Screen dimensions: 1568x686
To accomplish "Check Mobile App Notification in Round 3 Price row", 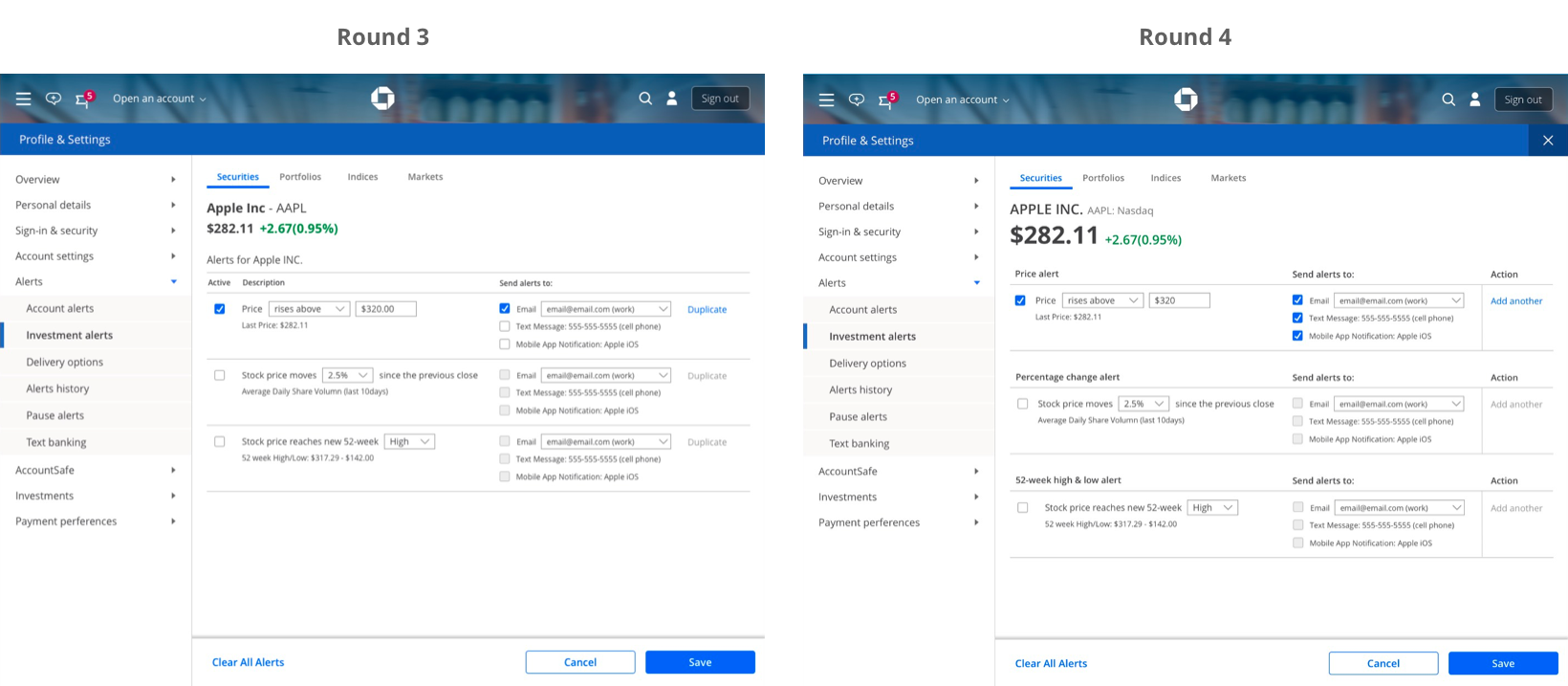I will pyautogui.click(x=505, y=344).
